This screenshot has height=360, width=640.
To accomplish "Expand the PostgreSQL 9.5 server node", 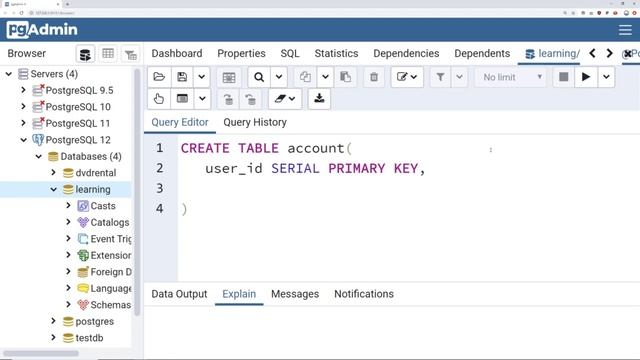I will [23, 90].
